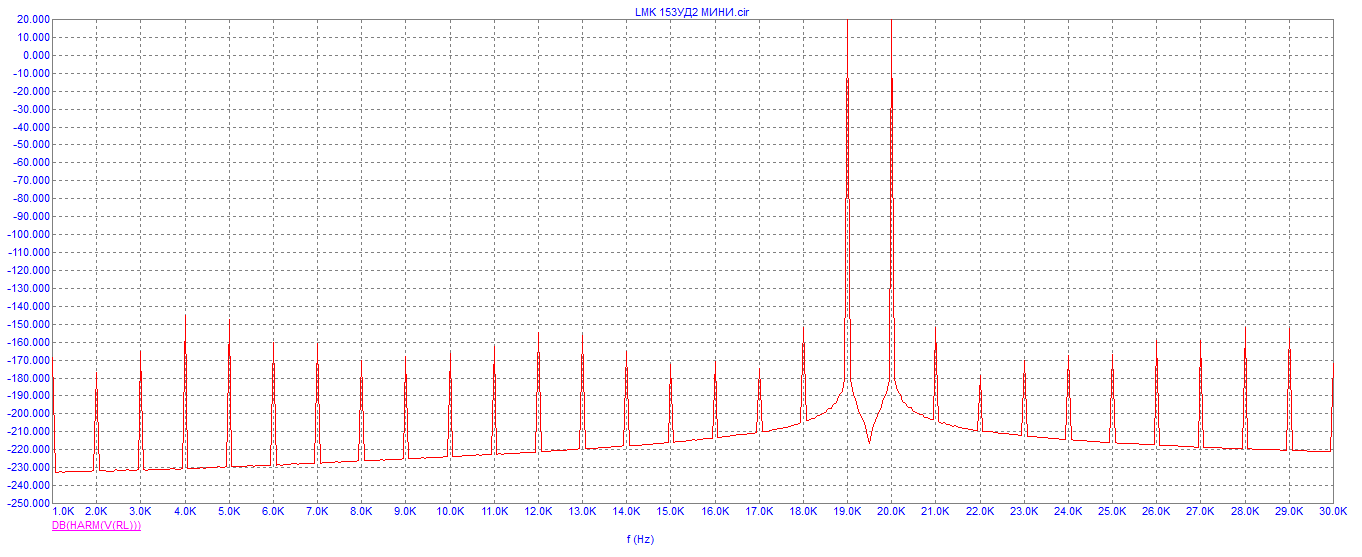
Task: Click the -220.000 Y axis tick label
Action: pyautogui.click(x=29, y=449)
